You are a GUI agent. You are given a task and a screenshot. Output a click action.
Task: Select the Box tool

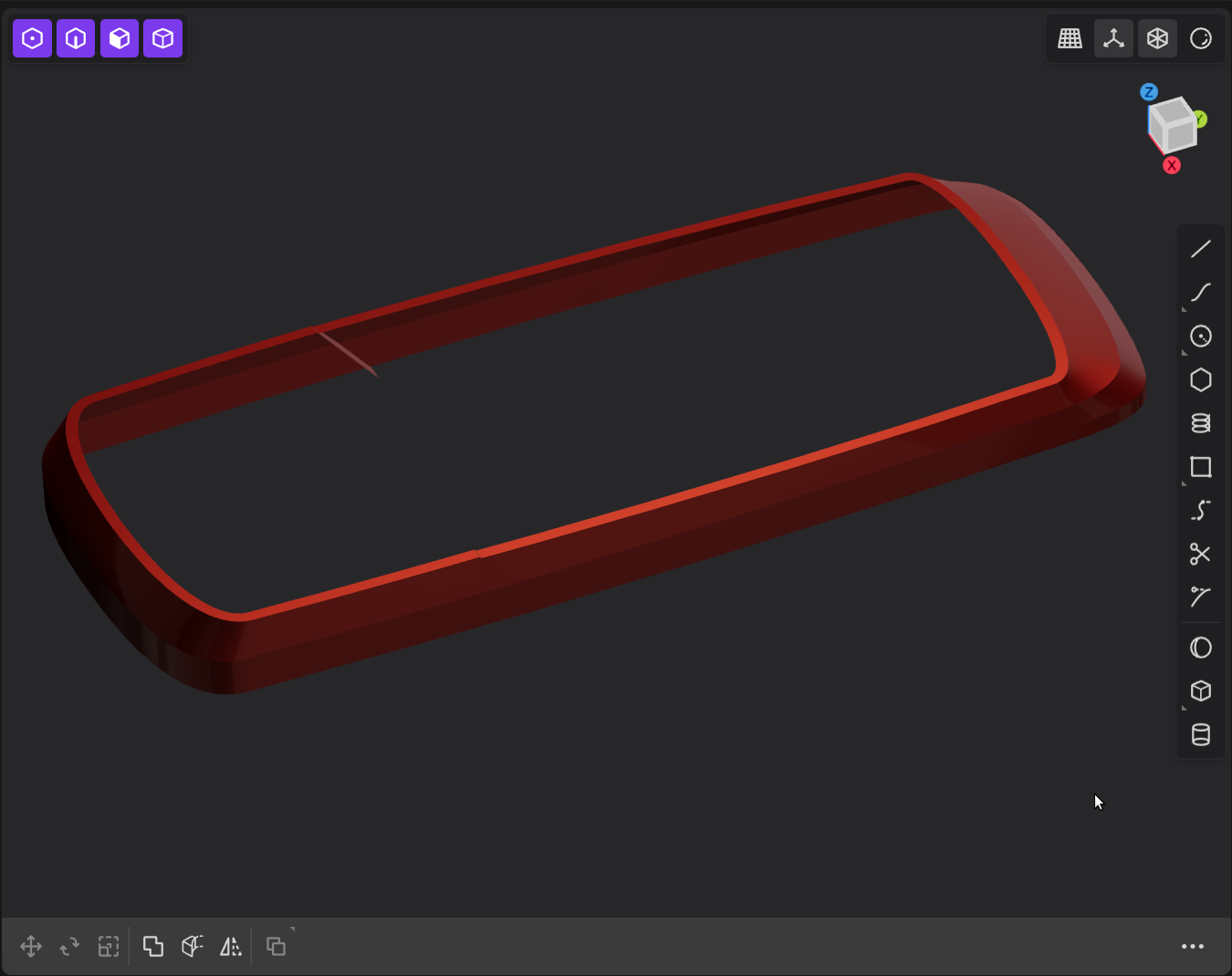coord(1201,691)
